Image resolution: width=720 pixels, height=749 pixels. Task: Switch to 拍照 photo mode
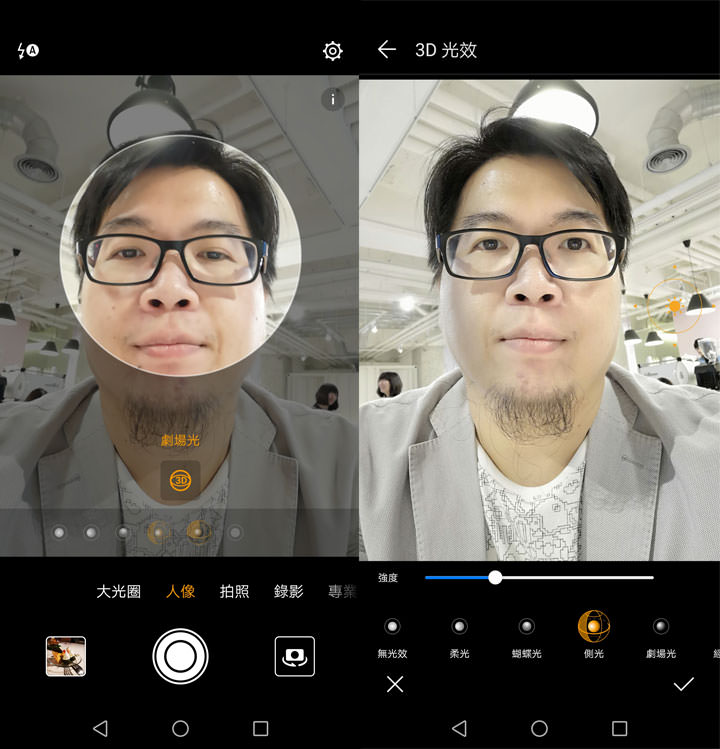click(x=235, y=591)
